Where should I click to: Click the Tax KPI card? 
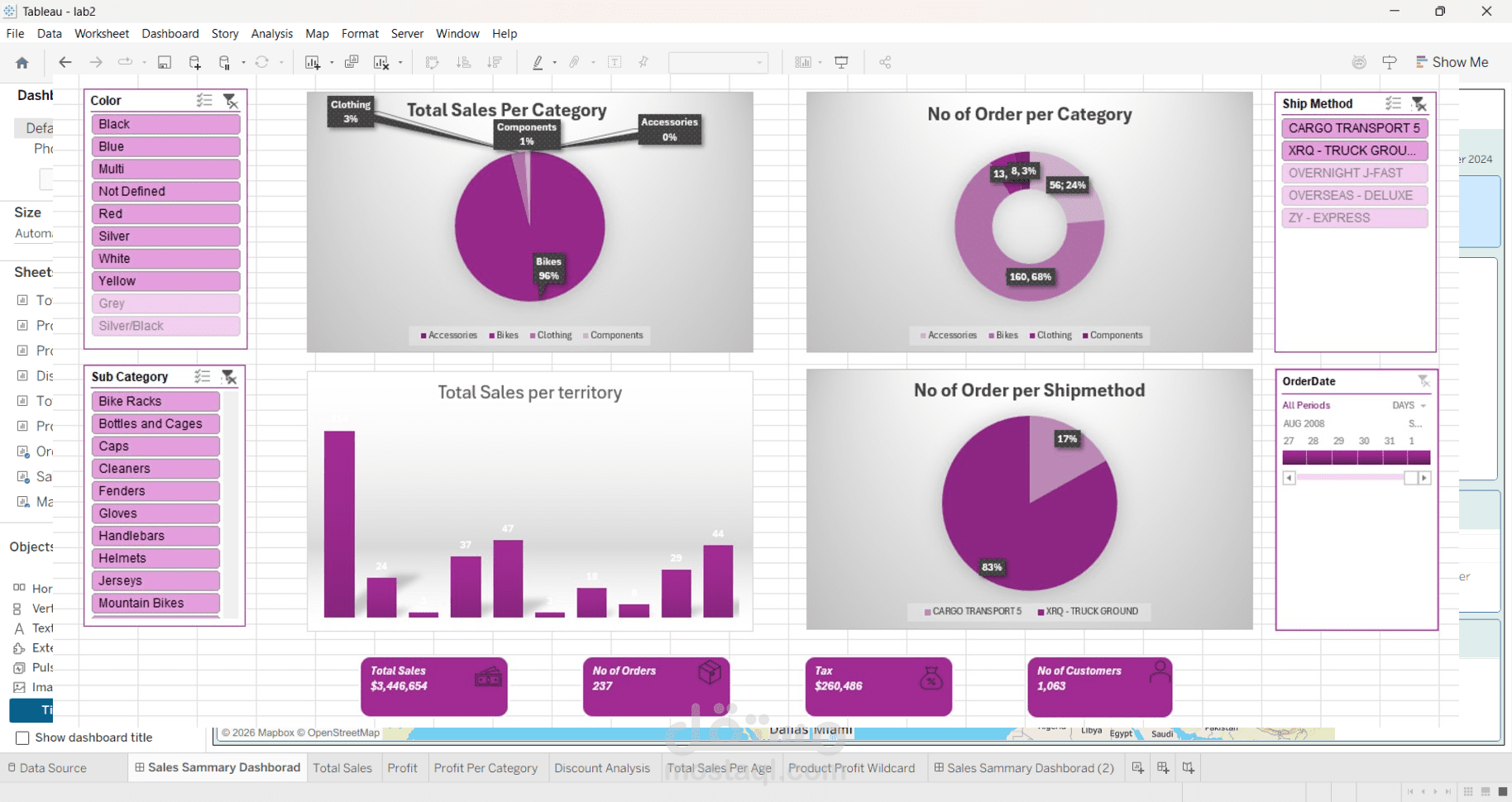pos(878,686)
